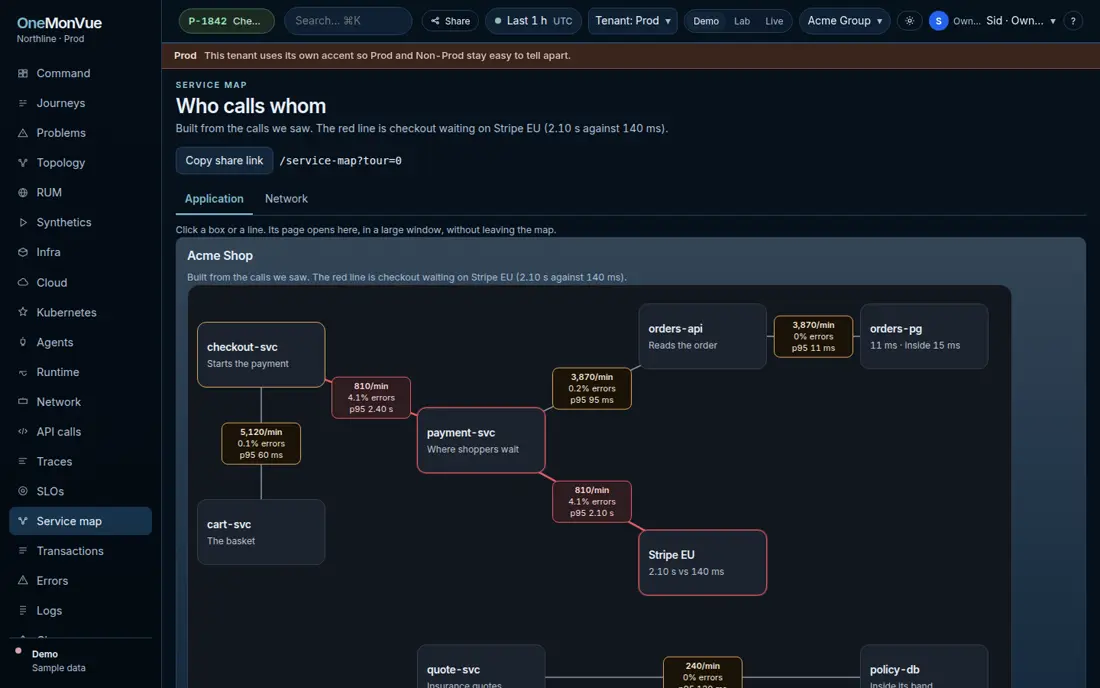Click the 0.2% errors edge label
The height and width of the screenshot is (688, 1100).
click(x=592, y=389)
